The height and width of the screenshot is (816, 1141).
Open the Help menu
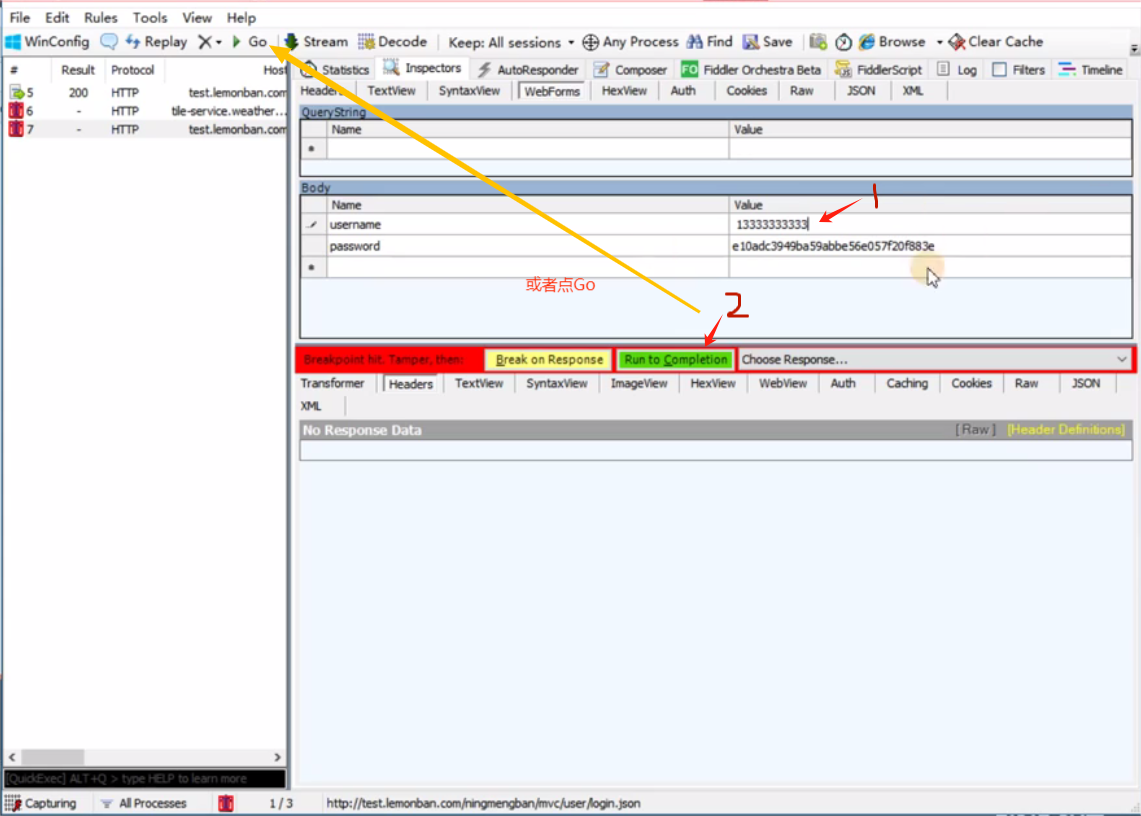point(241,17)
